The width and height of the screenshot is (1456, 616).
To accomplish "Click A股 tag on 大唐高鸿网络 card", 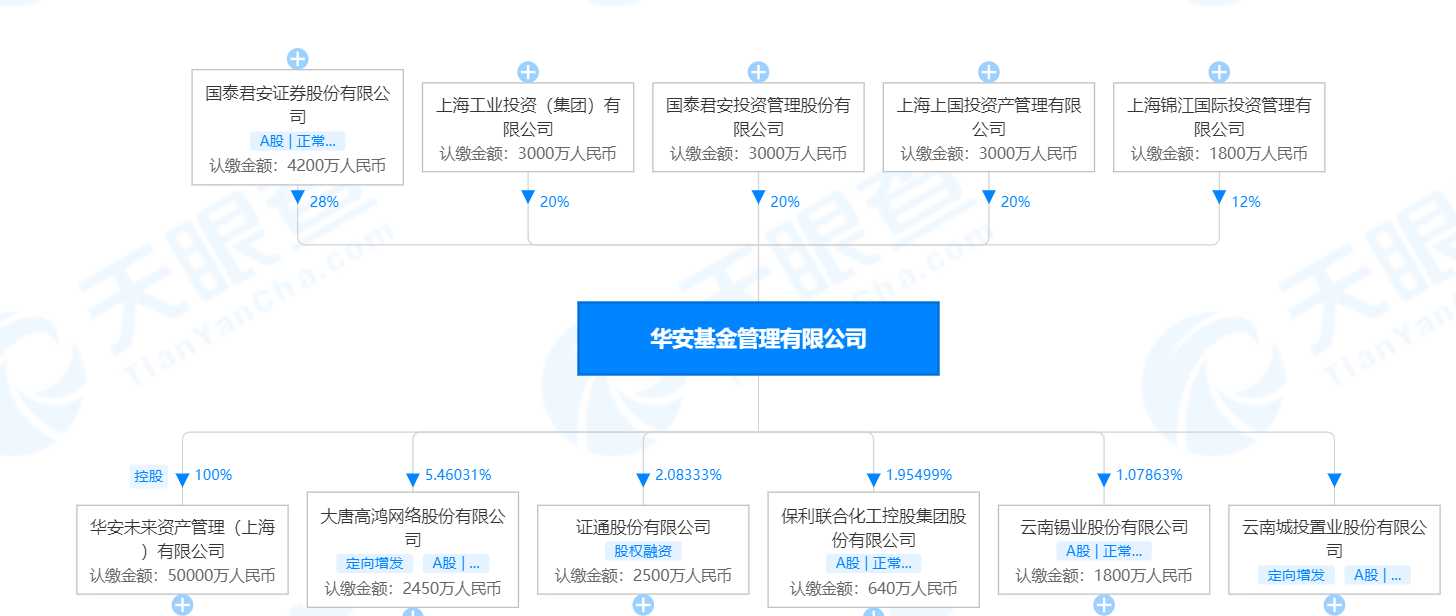I will (x=456, y=563).
